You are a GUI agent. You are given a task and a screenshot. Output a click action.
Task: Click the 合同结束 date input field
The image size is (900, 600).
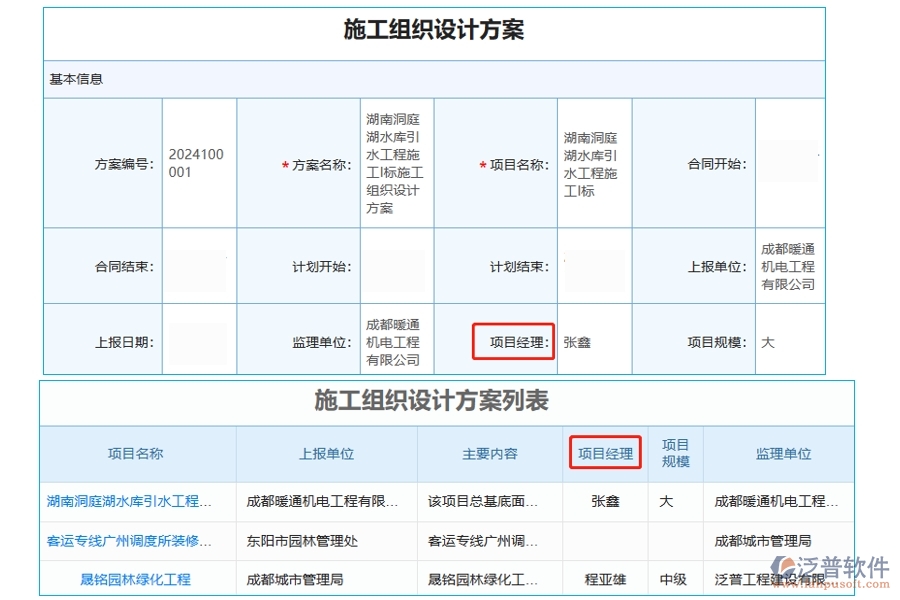196,266
